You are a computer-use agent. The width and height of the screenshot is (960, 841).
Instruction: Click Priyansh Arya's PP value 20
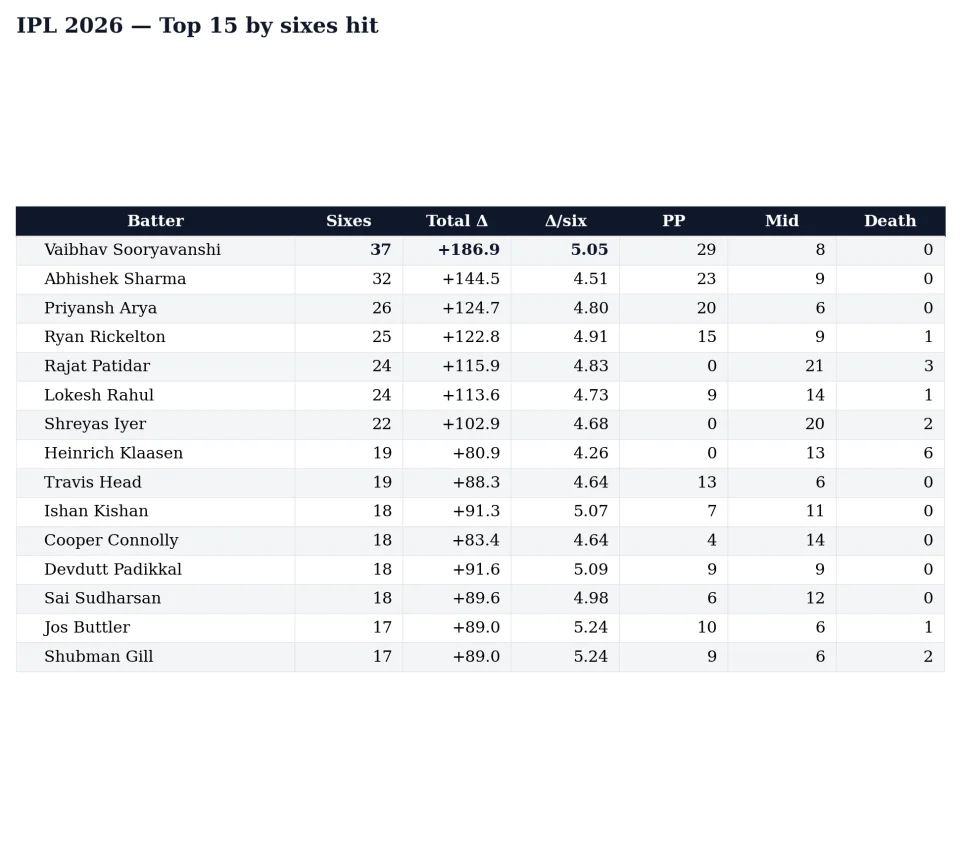[707, 308]
